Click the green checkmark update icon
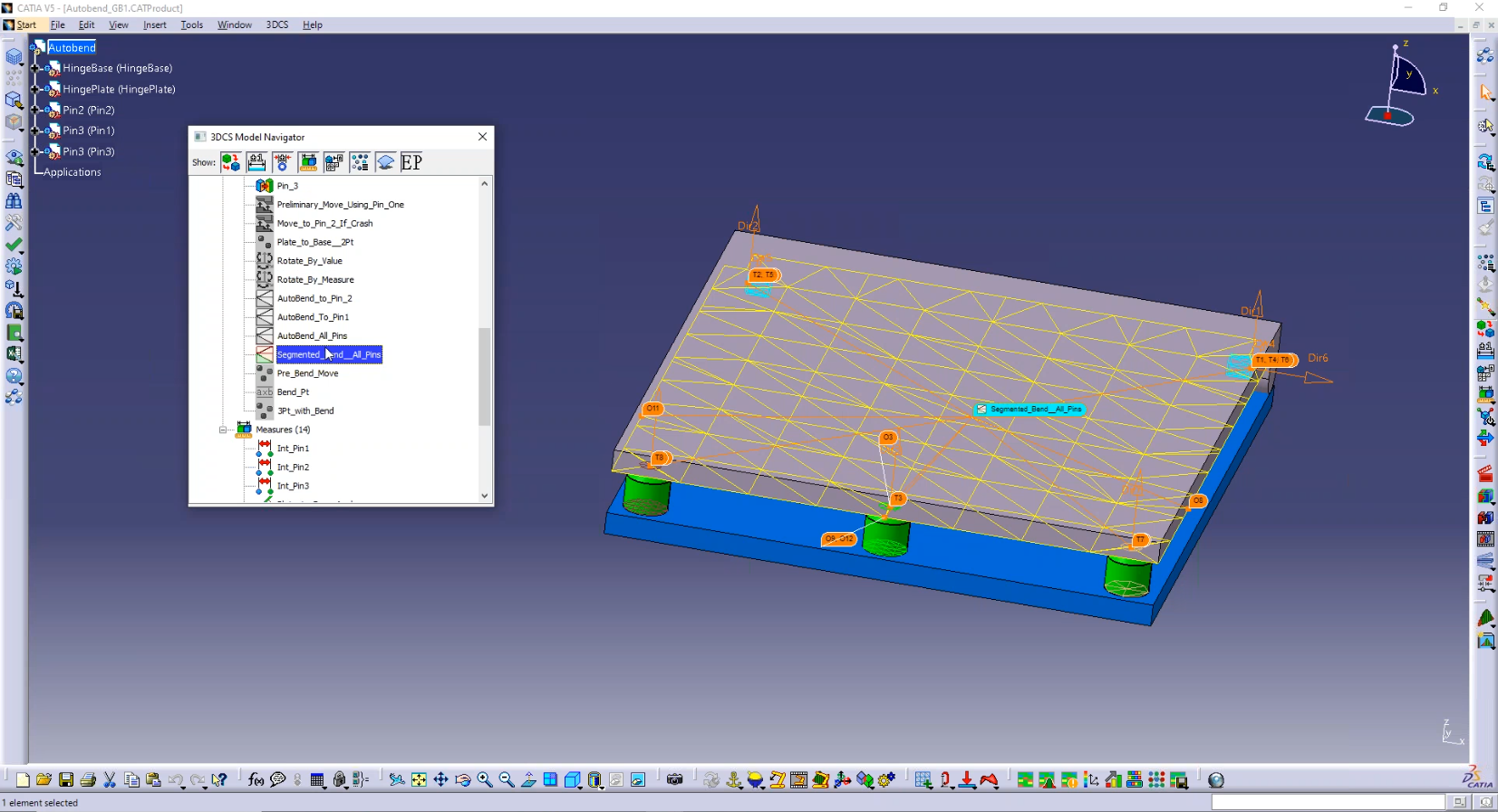1498x812 pixels. pos(14,245)
